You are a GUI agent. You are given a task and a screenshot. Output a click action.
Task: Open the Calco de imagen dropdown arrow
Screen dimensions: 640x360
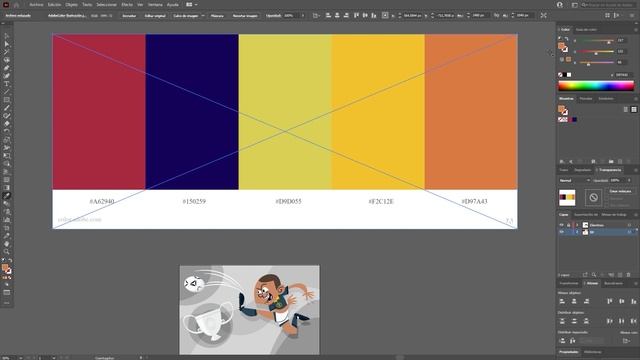point(203,16)
